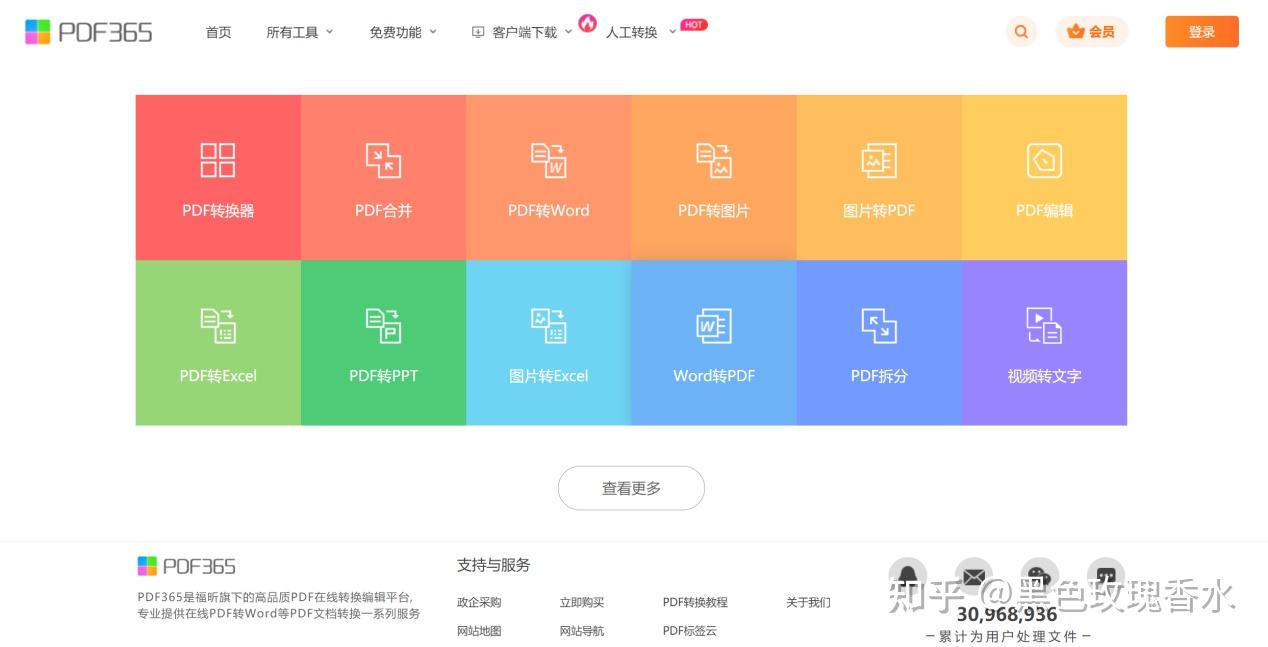Open the PDF编辑 edit icon

click(1044, 160)
